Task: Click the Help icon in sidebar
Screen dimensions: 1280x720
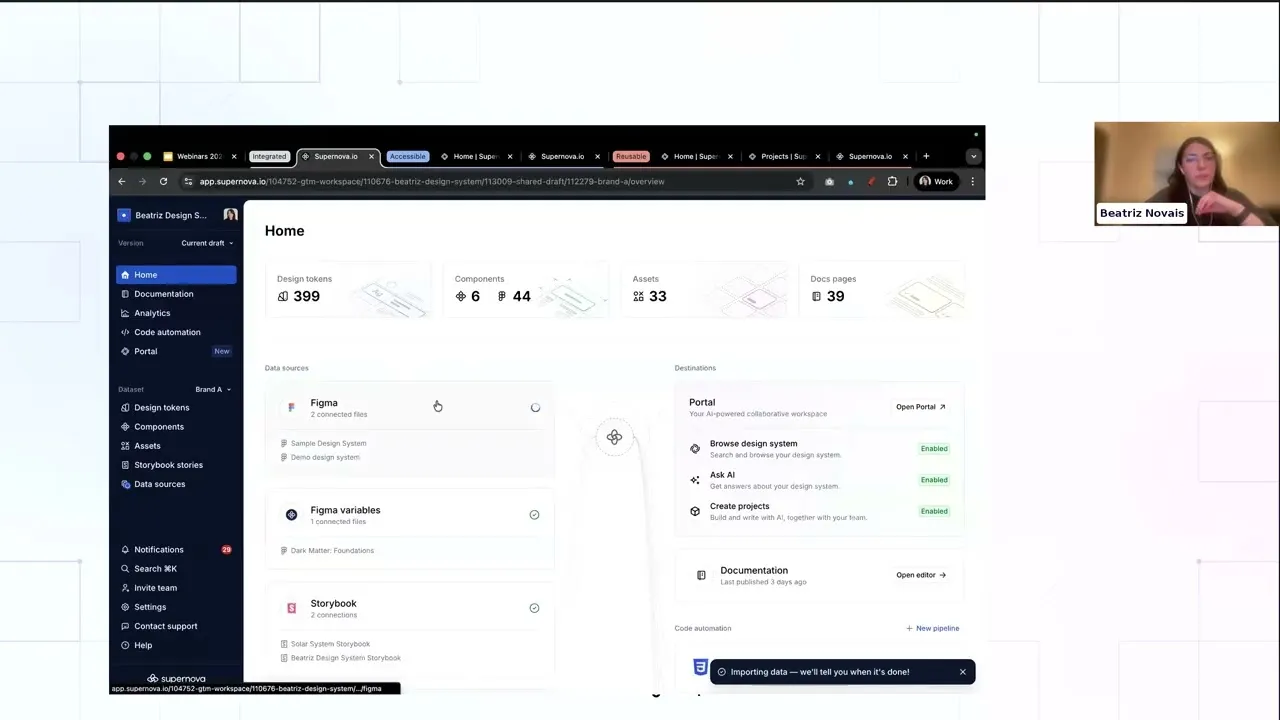Action: [x=125, y=645]
